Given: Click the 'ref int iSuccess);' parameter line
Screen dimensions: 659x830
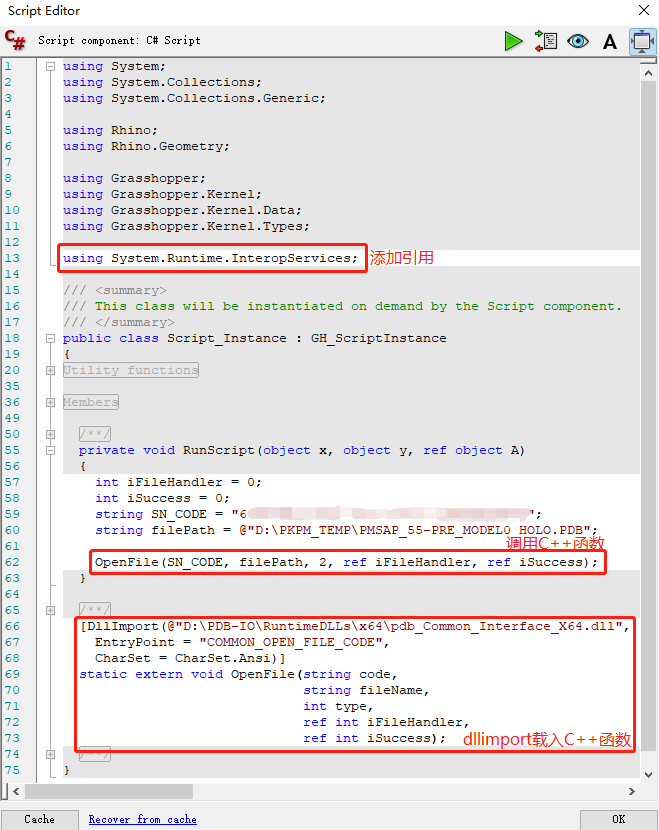Looking at the screenshot, I should pos(374,738).
